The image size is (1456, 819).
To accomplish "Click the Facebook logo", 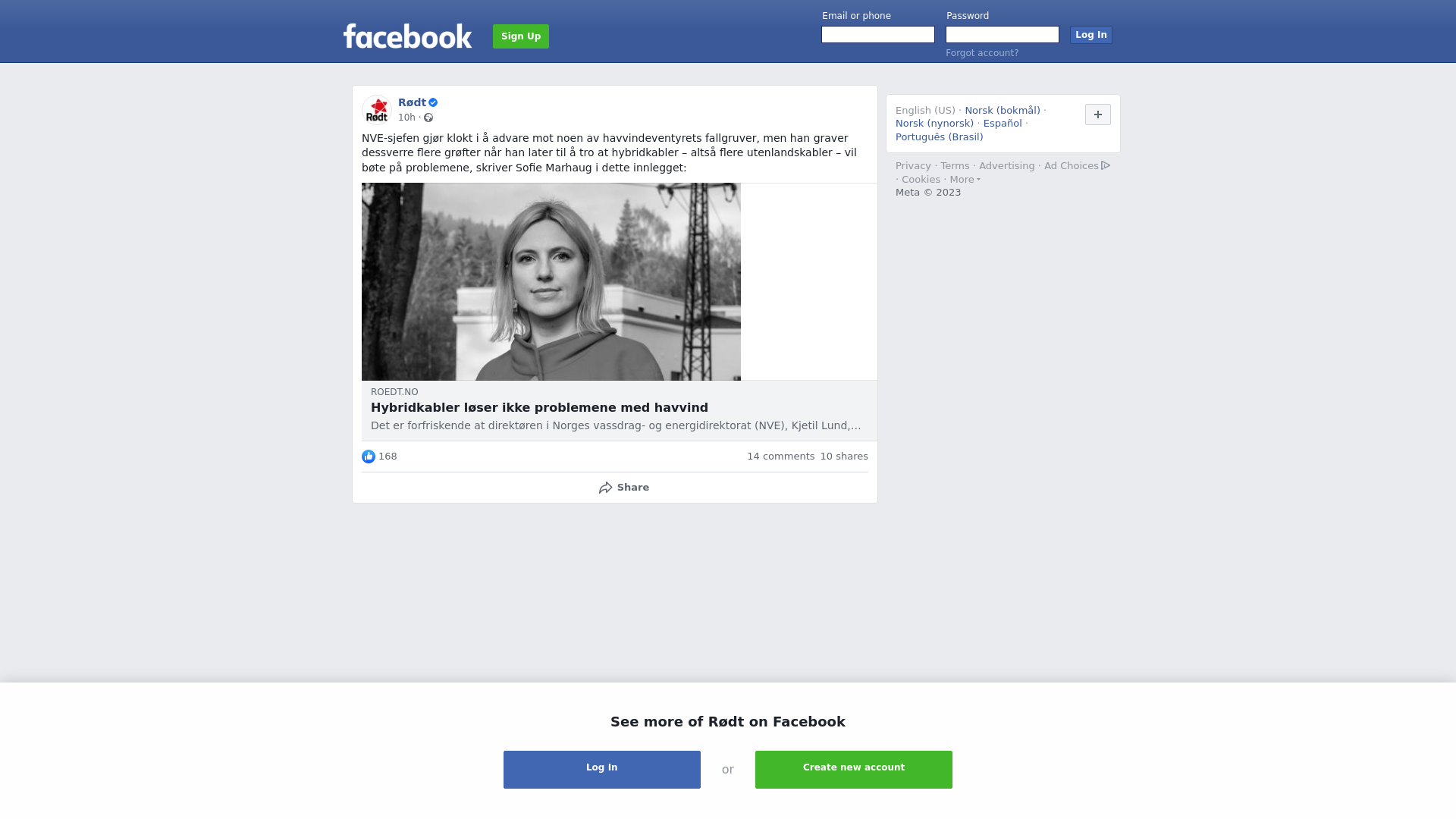I will click(x=407, y=36).
